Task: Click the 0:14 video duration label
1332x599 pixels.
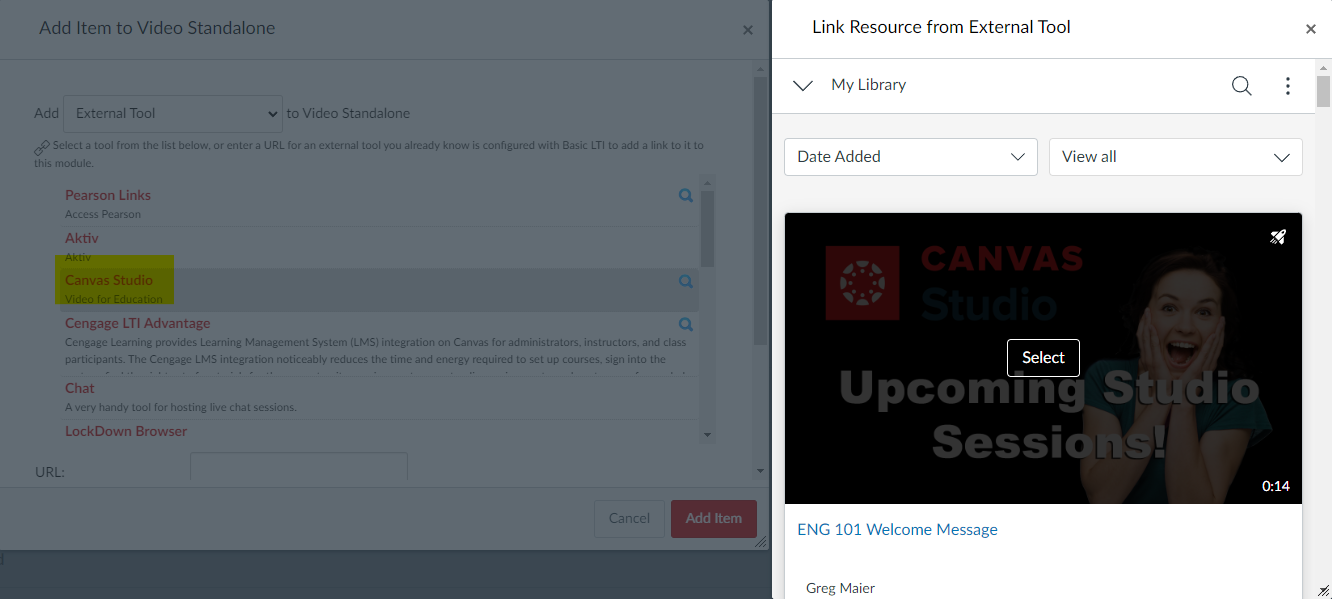Action: (1276, 487)
